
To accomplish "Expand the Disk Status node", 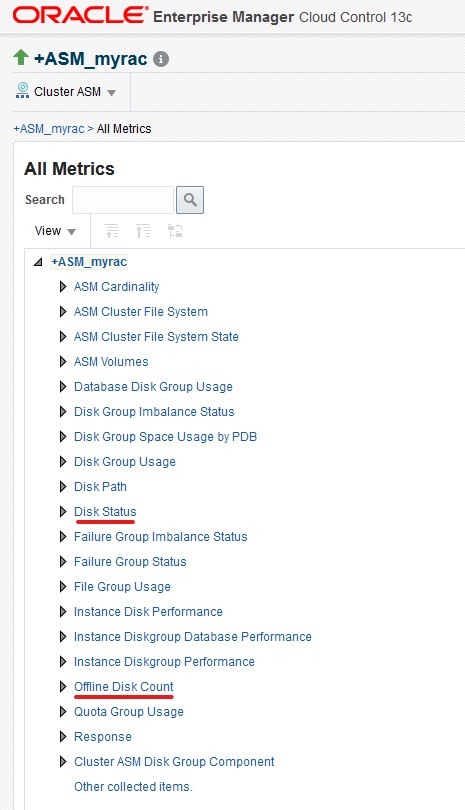I will click(x=63, y=511).
